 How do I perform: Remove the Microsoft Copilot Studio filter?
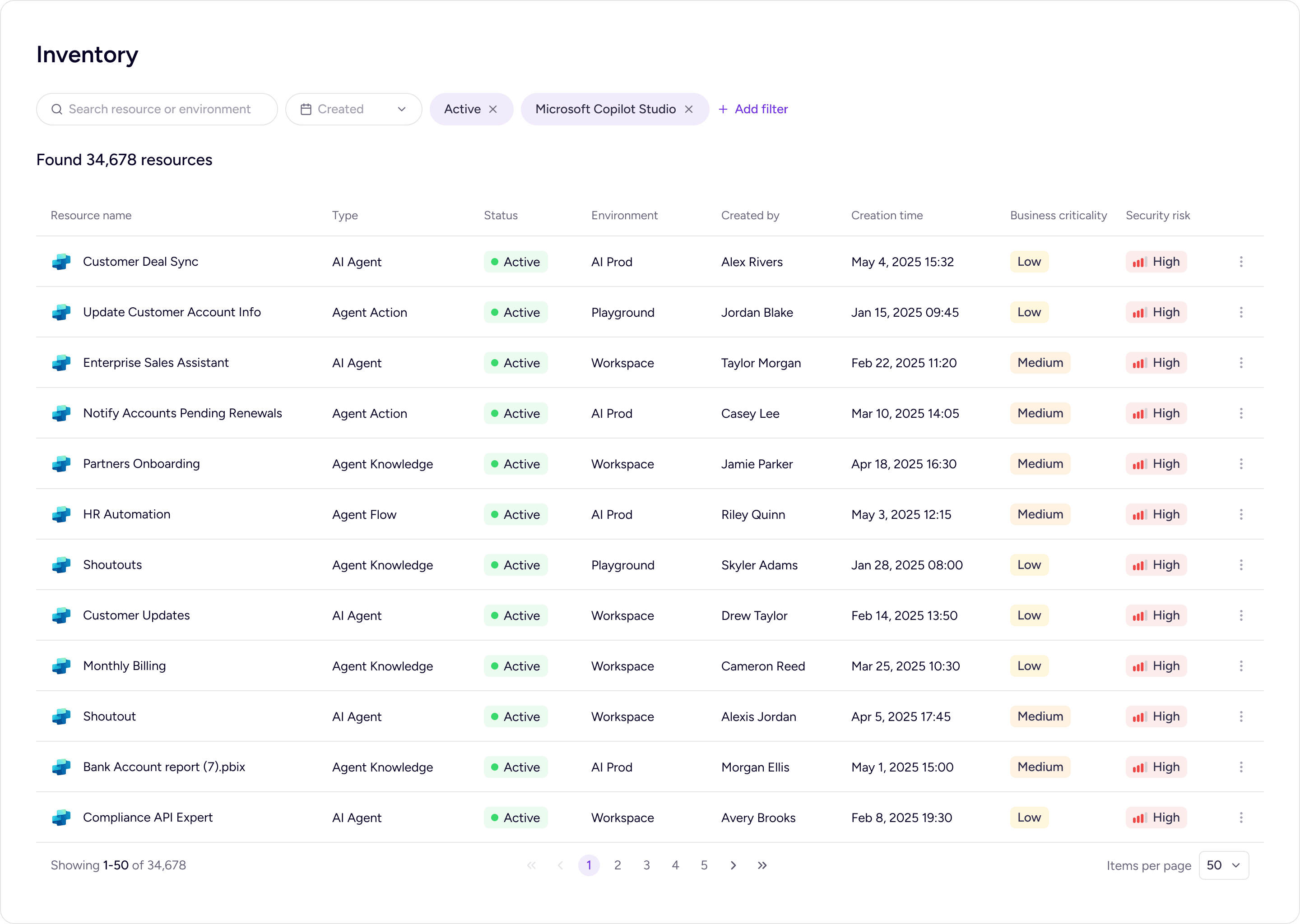coord(689,109)
